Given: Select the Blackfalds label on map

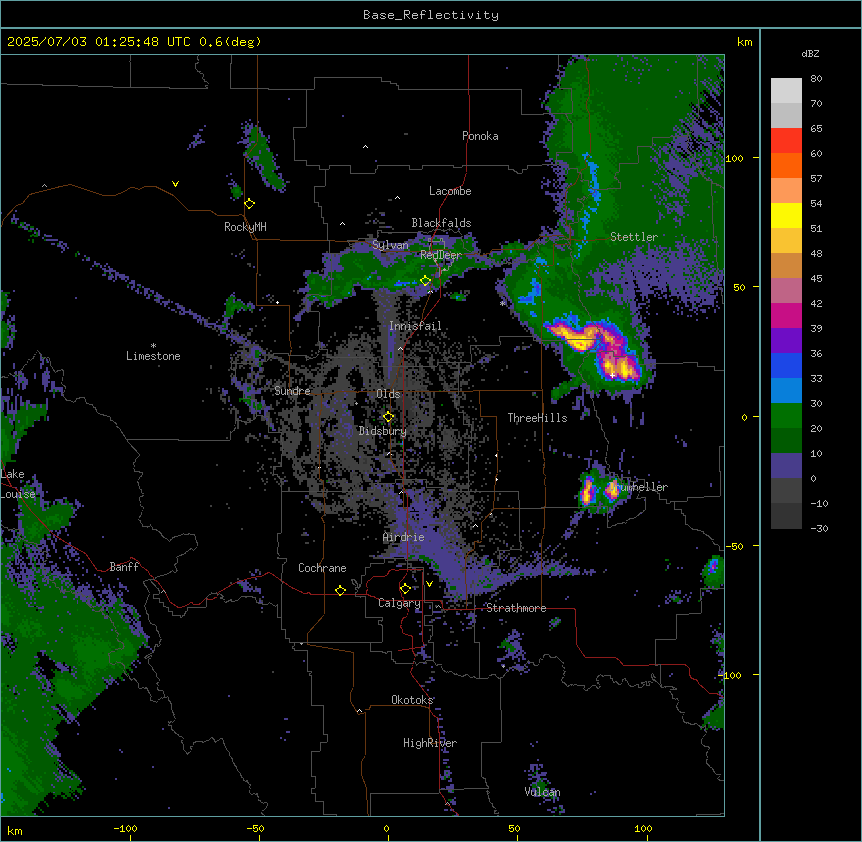Looking at the screenshot, I should (x=441, y=223).
